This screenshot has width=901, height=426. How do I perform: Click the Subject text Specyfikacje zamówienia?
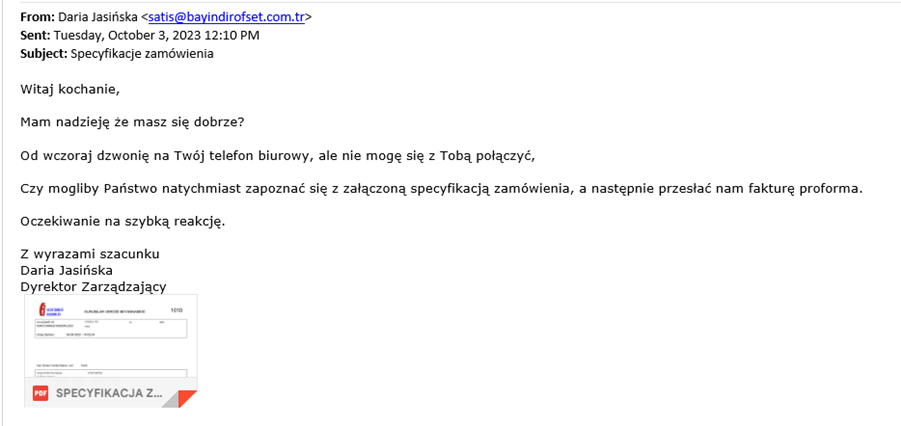coord(142,54)
